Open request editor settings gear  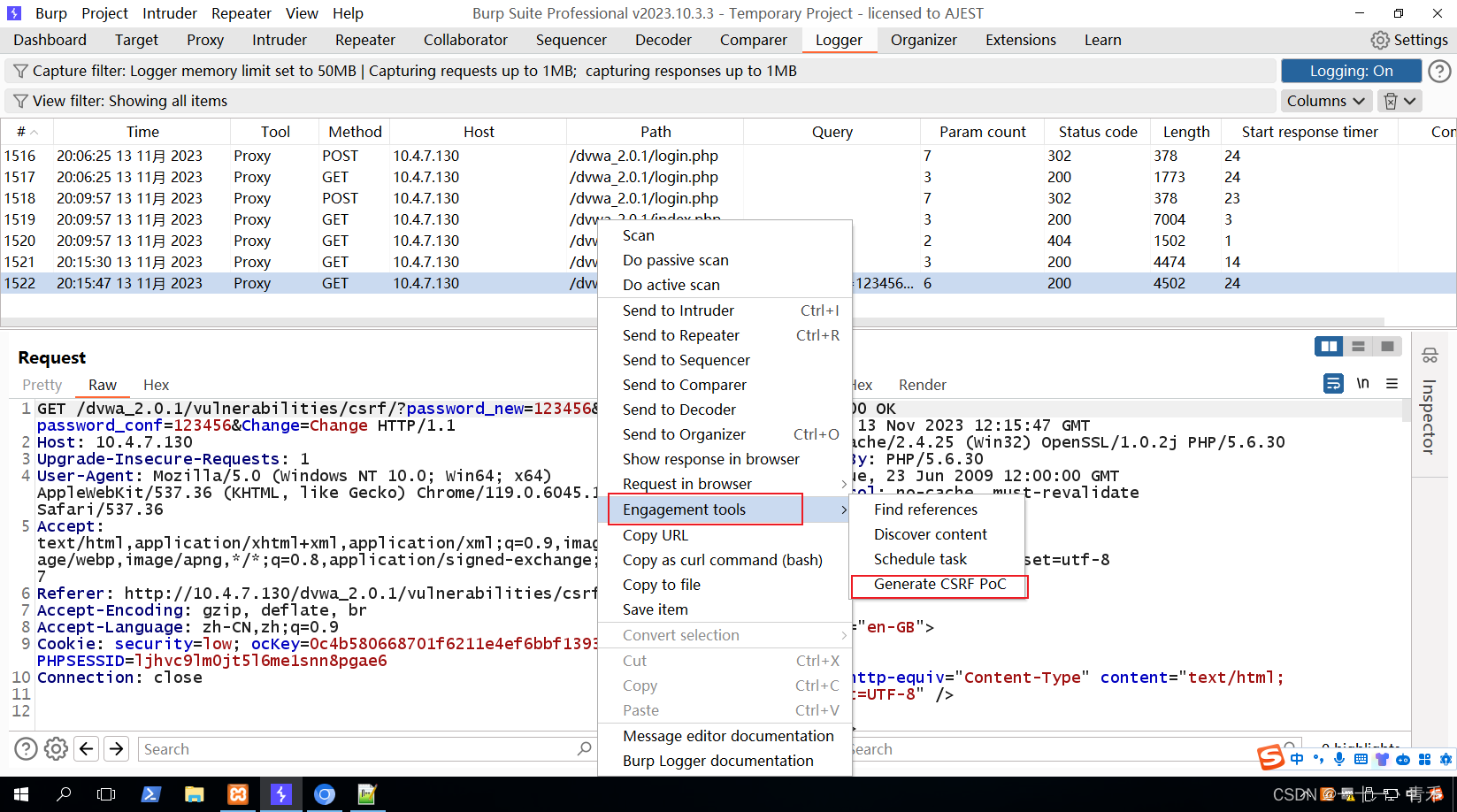tap(56, 749)
